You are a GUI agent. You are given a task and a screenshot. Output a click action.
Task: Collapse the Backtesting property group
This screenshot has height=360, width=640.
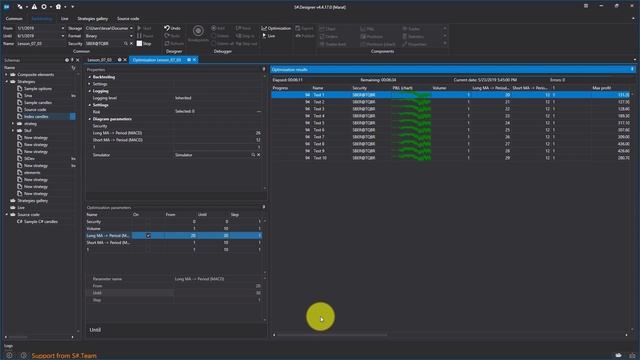point(89,77)
